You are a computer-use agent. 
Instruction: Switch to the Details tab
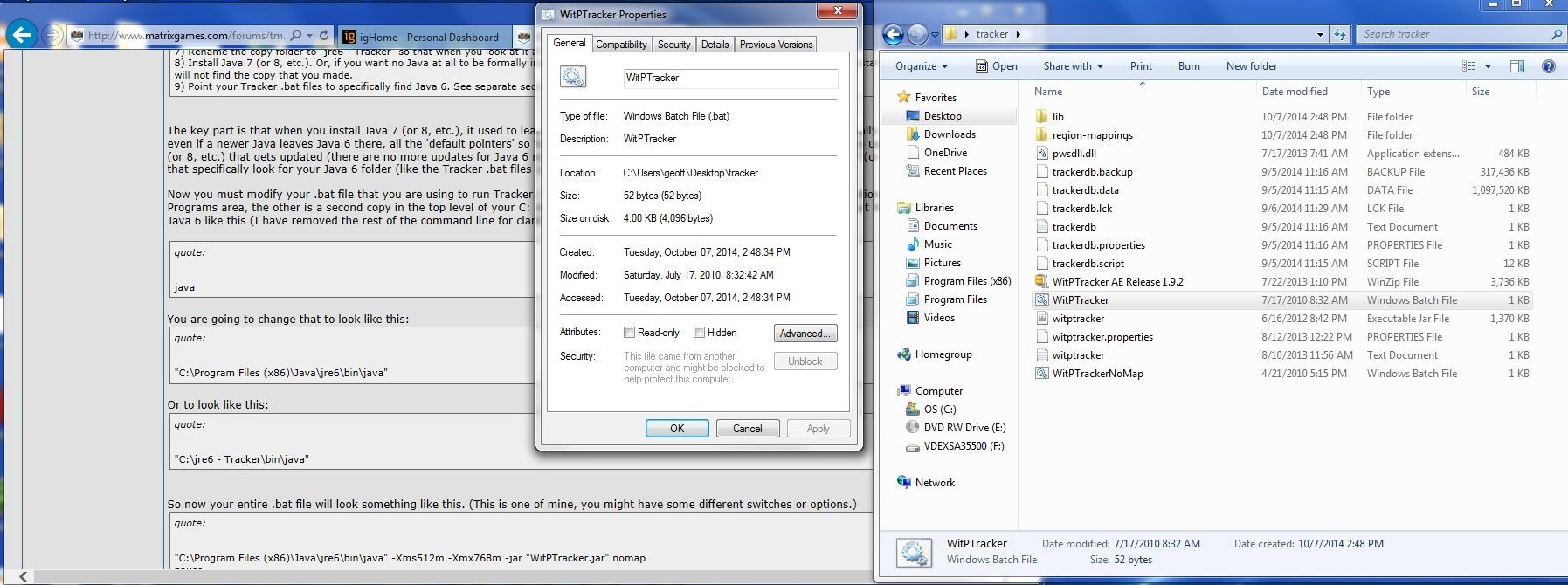[x=715, y=45]
